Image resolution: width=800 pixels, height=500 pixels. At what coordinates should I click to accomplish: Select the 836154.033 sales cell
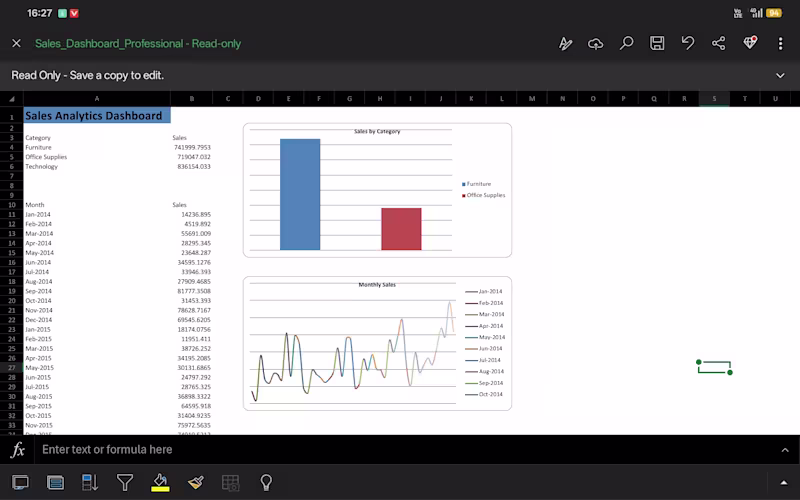192,167
